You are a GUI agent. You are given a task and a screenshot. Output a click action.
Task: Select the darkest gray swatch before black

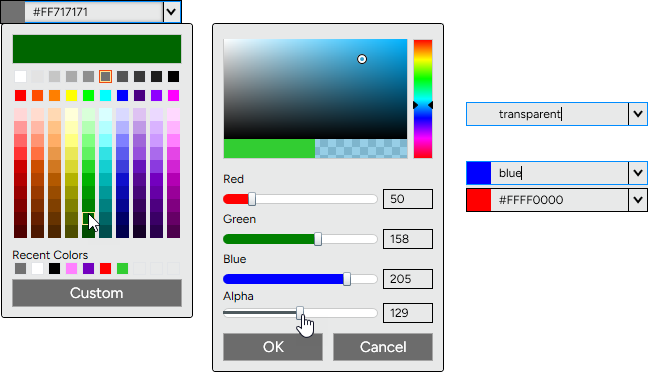click(x=157, y=76)
